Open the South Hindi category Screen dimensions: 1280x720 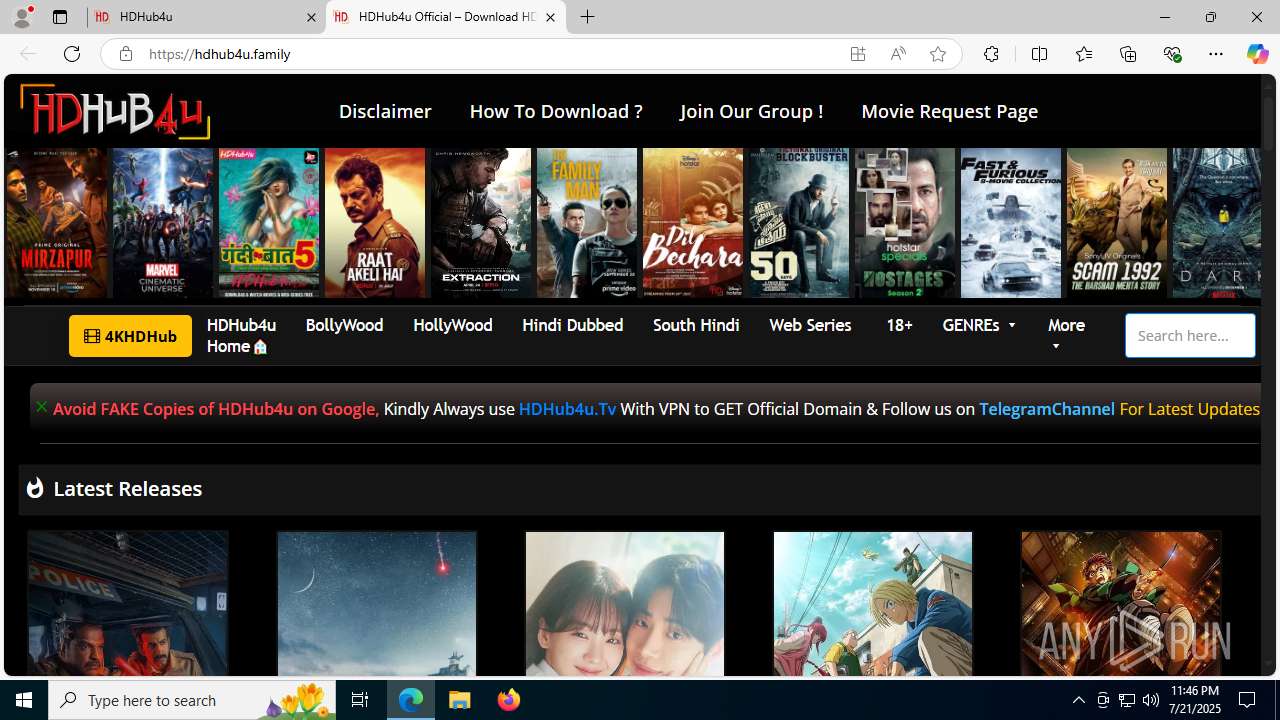[696, 325]
